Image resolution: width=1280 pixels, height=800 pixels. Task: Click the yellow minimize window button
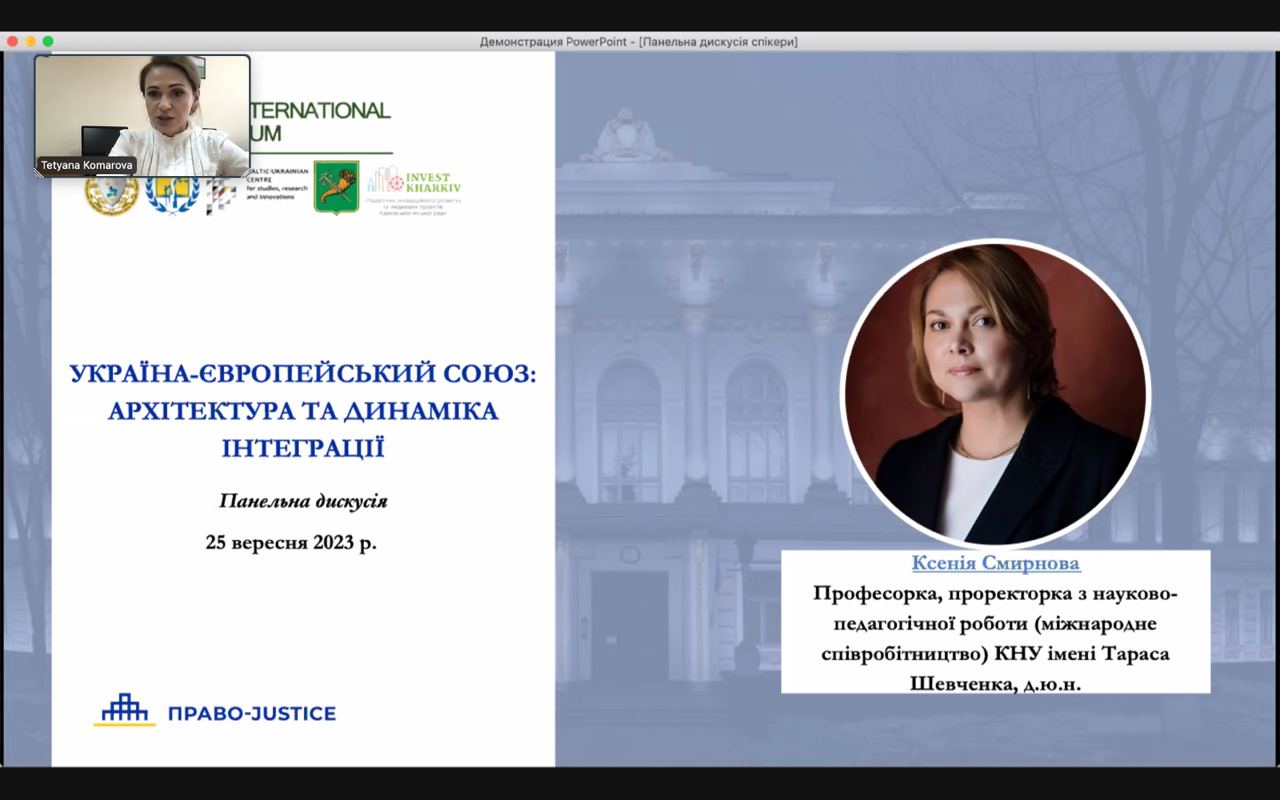[30, 41]
